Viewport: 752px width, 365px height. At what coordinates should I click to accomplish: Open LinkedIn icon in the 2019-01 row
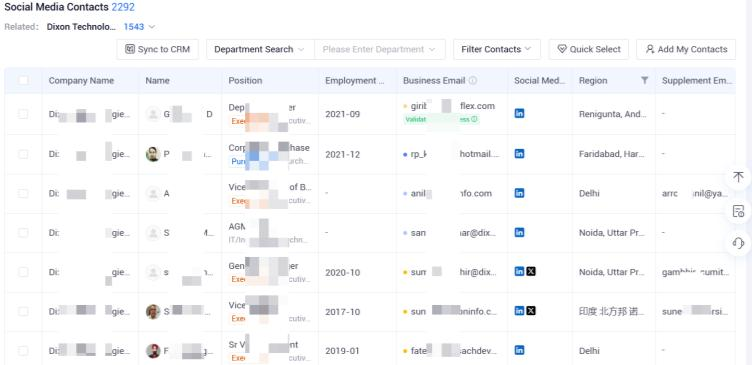click(519, 350)
